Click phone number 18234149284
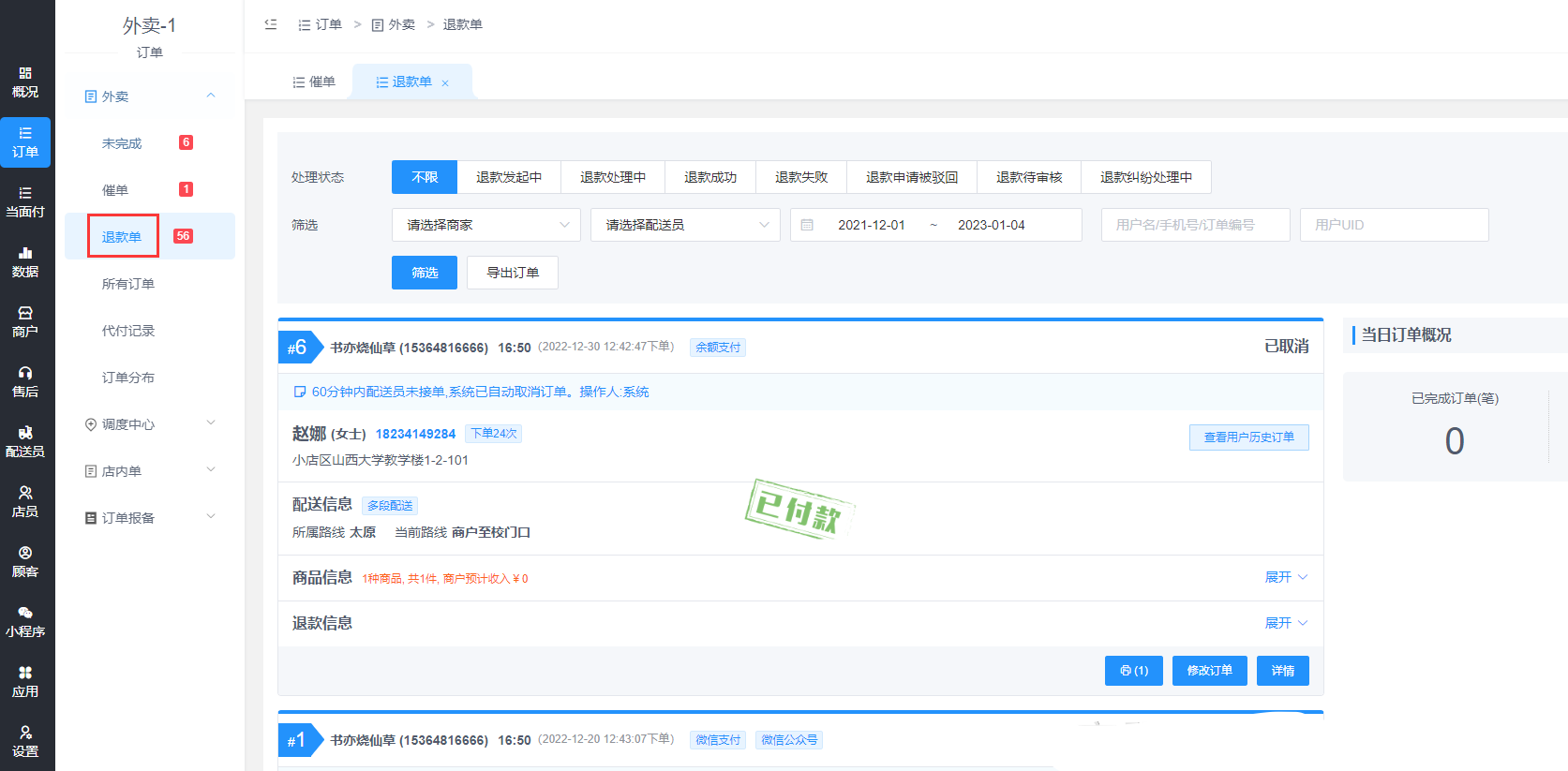 coord(415,434)
